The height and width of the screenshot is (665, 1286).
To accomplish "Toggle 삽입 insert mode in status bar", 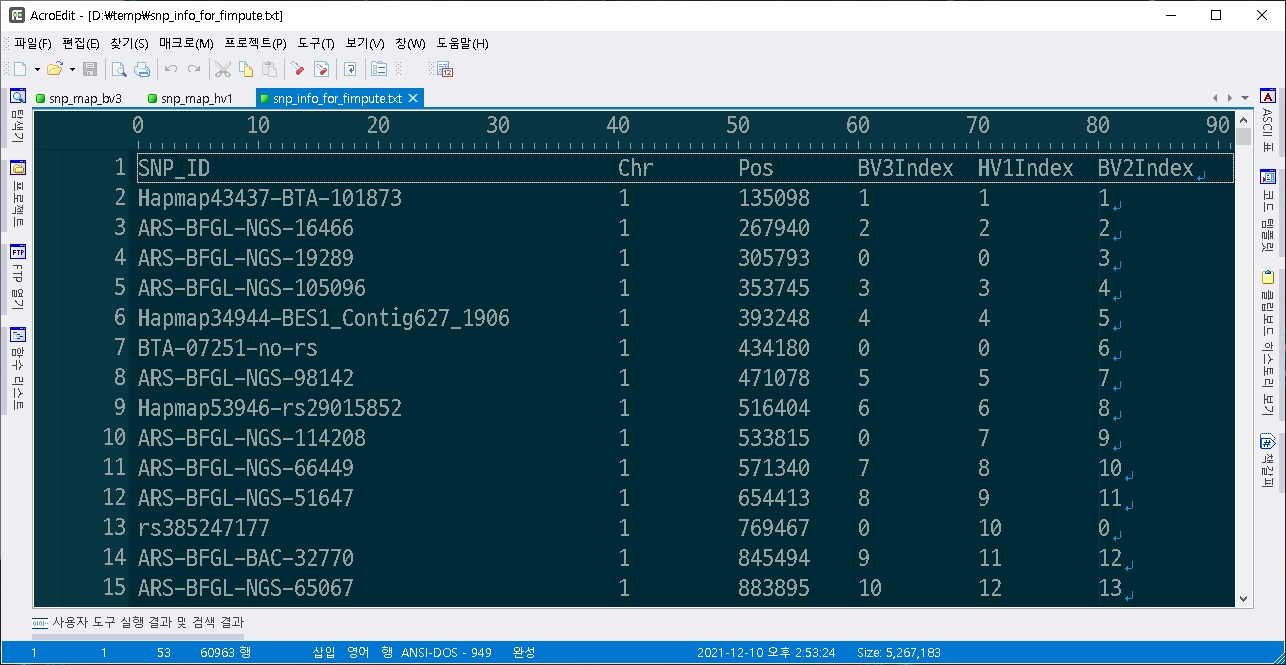I will pos(324,652).
